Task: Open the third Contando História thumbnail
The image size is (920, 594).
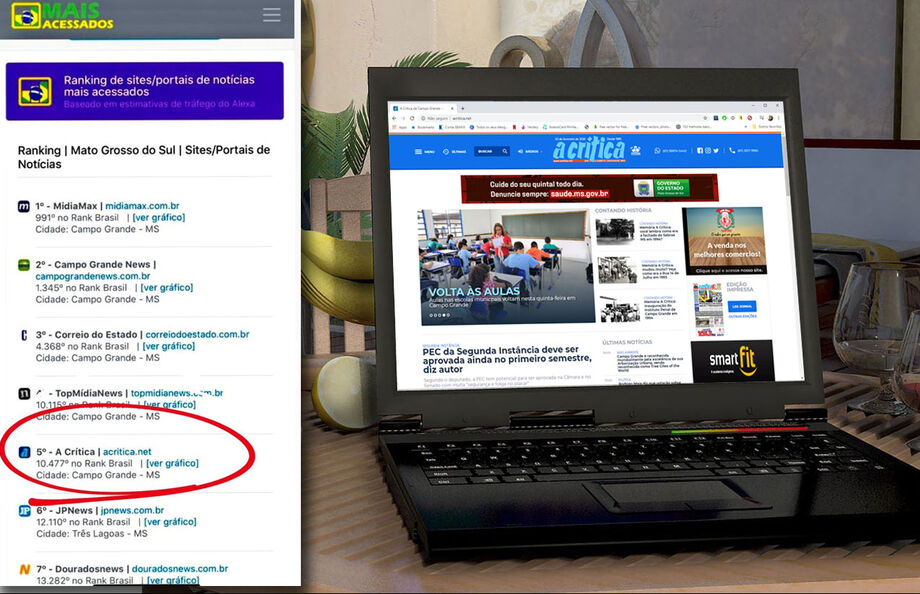Action: 620,309
